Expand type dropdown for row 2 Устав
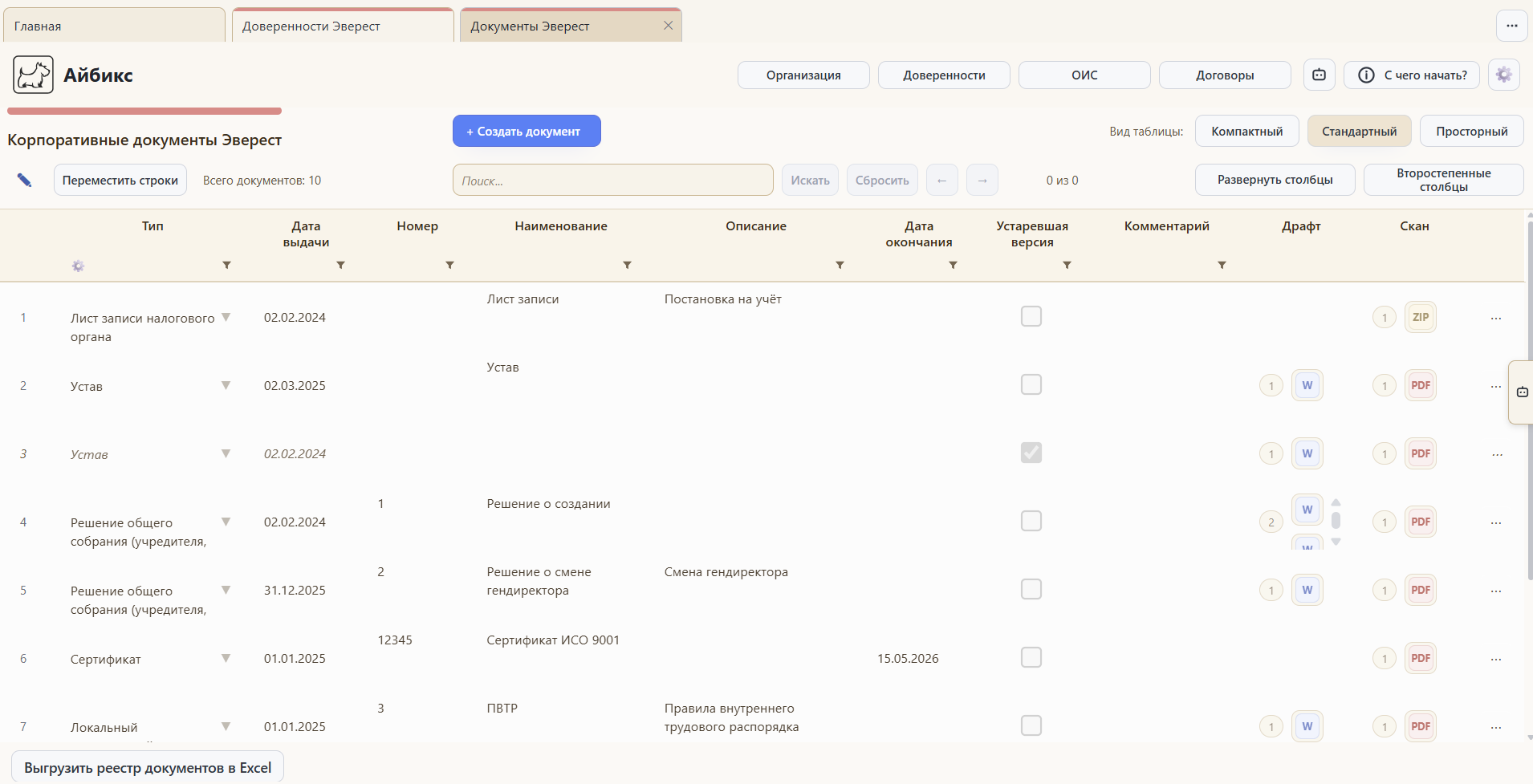Image resolution: width=1533 pixels, height=784 pixels. (226, 385)
